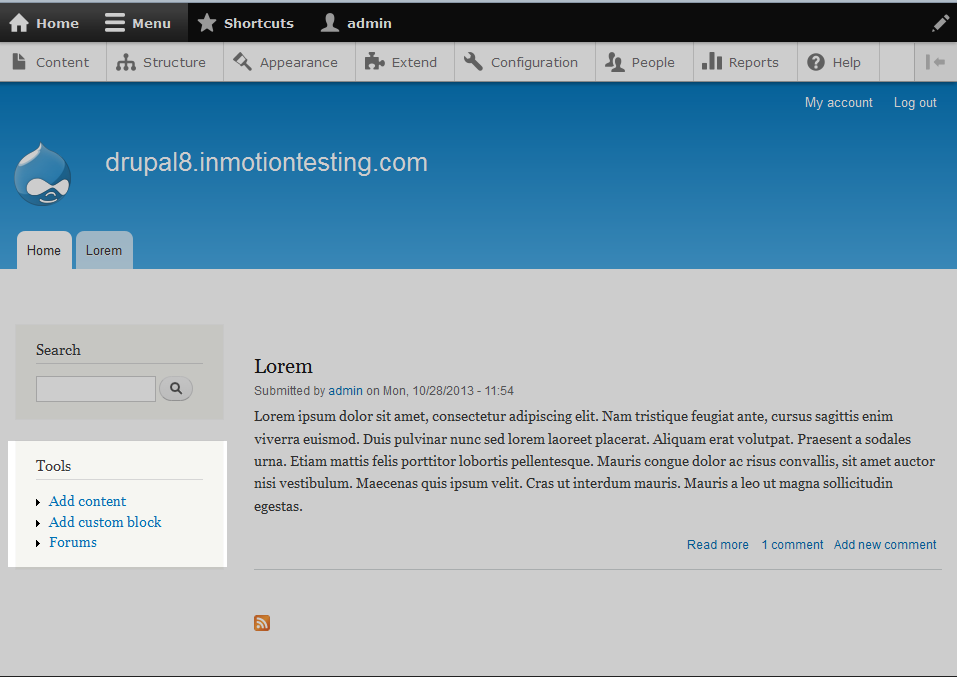Select the Lorem main tab
The width and height of the screenshot is (957, 677).
(x=104, y=250)
